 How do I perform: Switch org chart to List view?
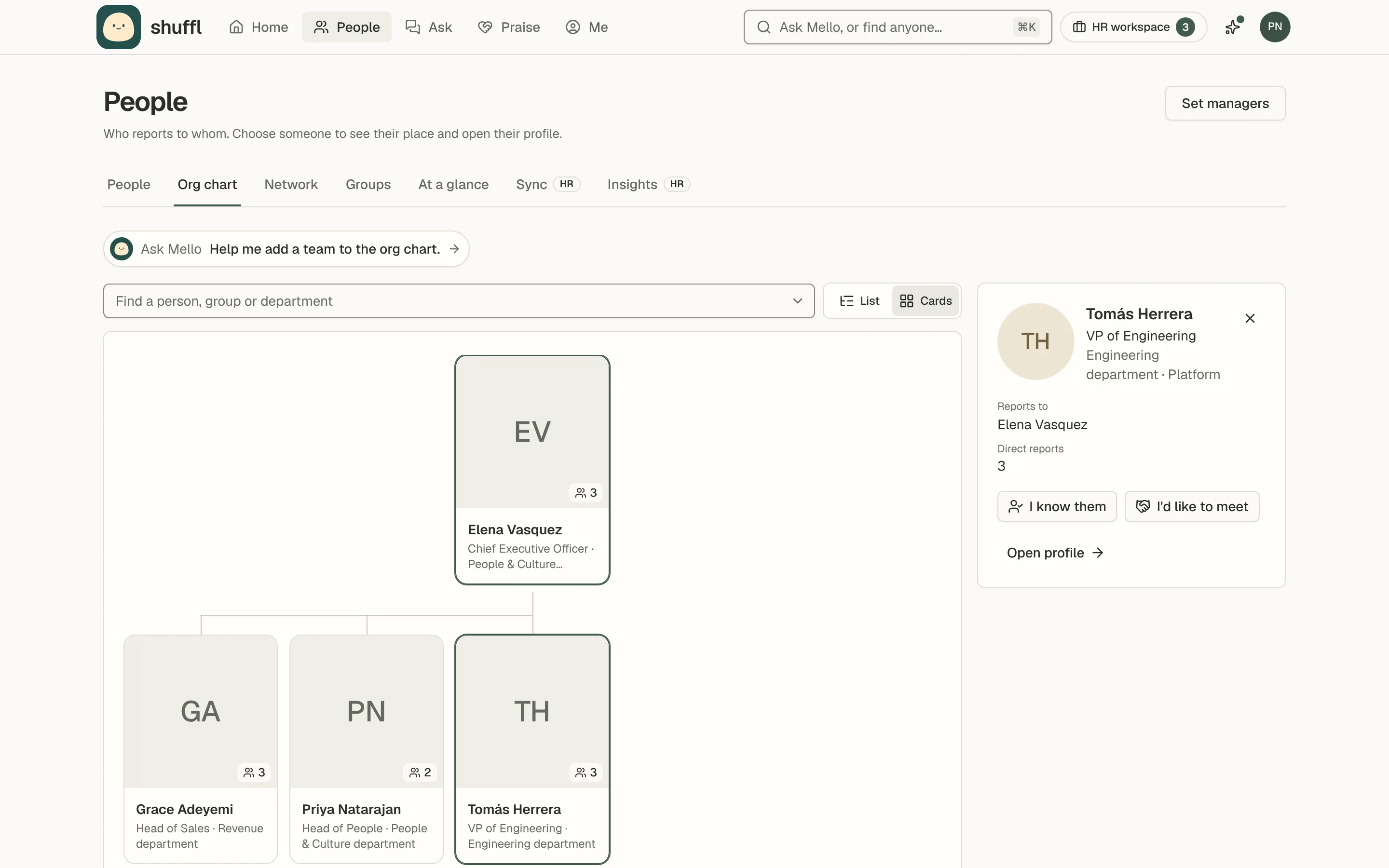pos(859,301)
